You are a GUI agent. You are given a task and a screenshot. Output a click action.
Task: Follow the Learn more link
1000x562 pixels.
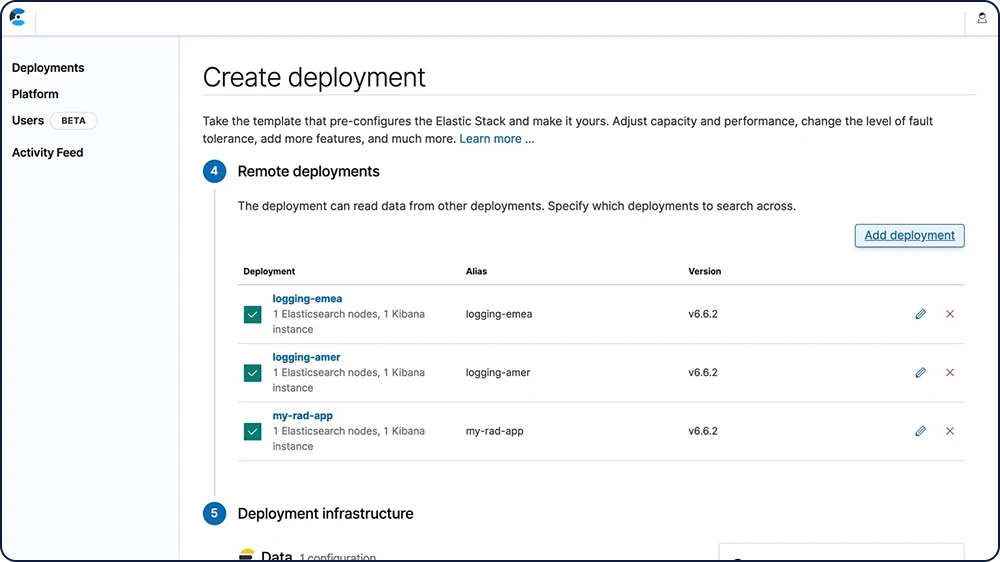coord(497,138)
